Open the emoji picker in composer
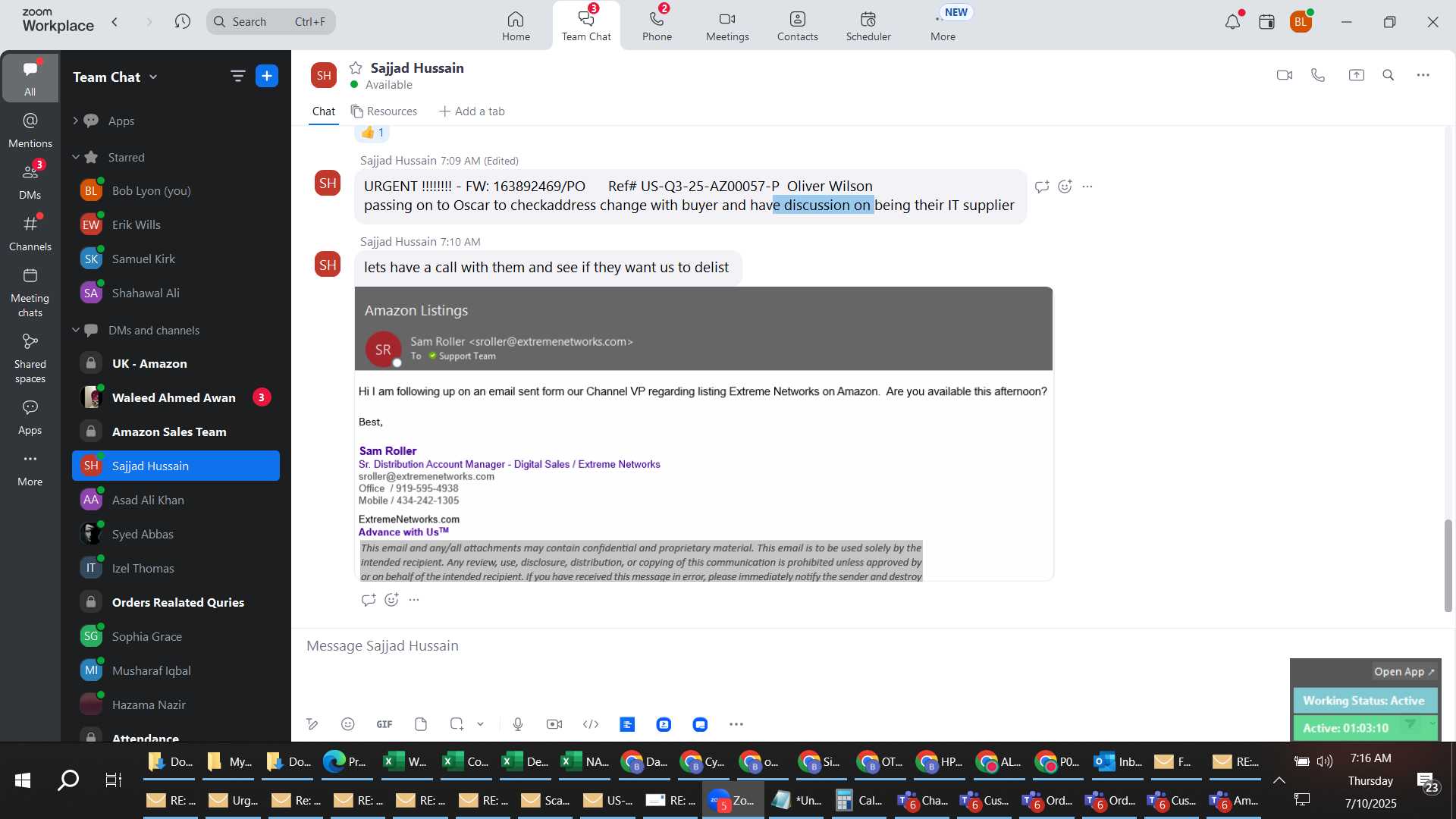 point(347,724)
